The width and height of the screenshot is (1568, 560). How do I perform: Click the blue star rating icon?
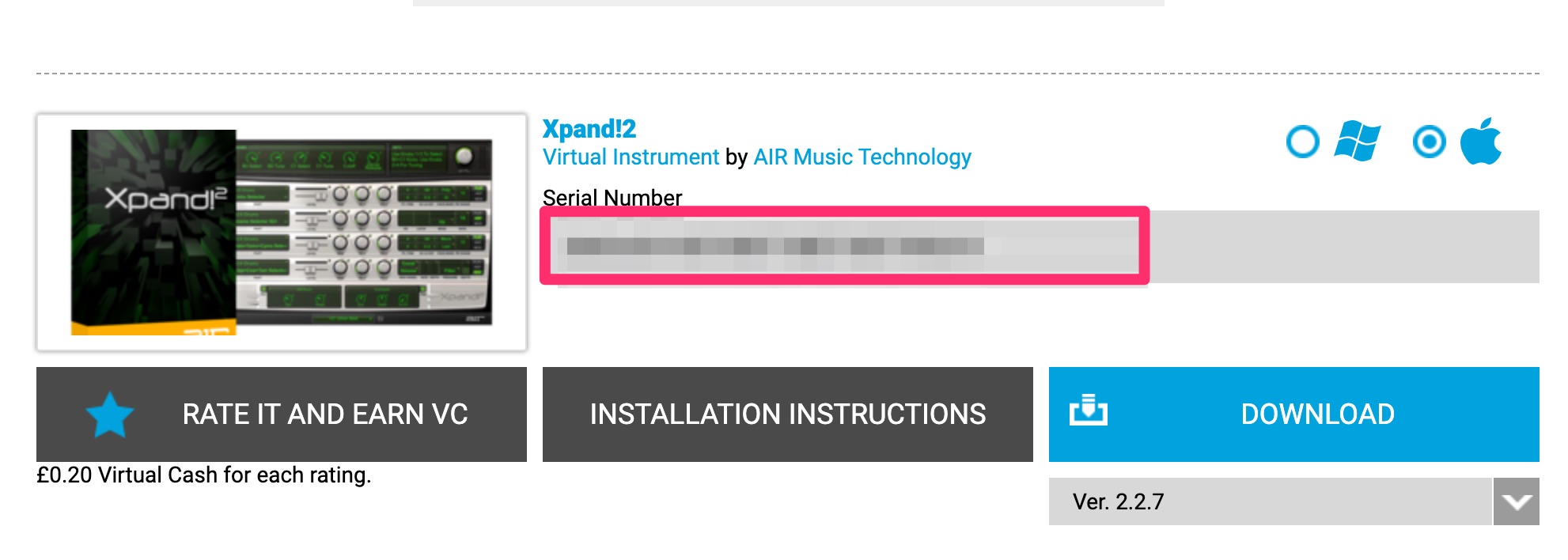pos(109,414)
